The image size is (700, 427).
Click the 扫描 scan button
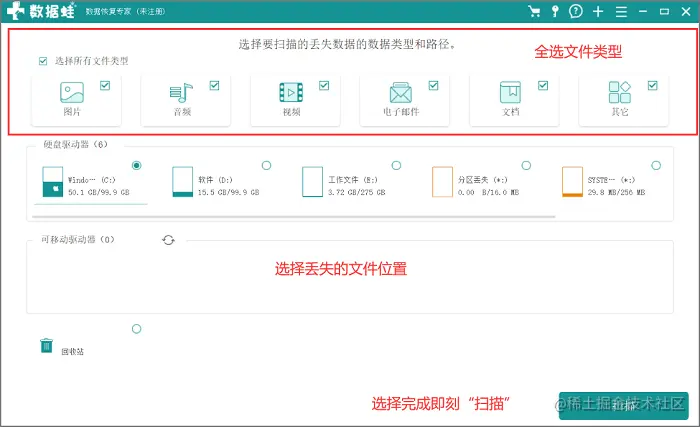tap(623, 406)
